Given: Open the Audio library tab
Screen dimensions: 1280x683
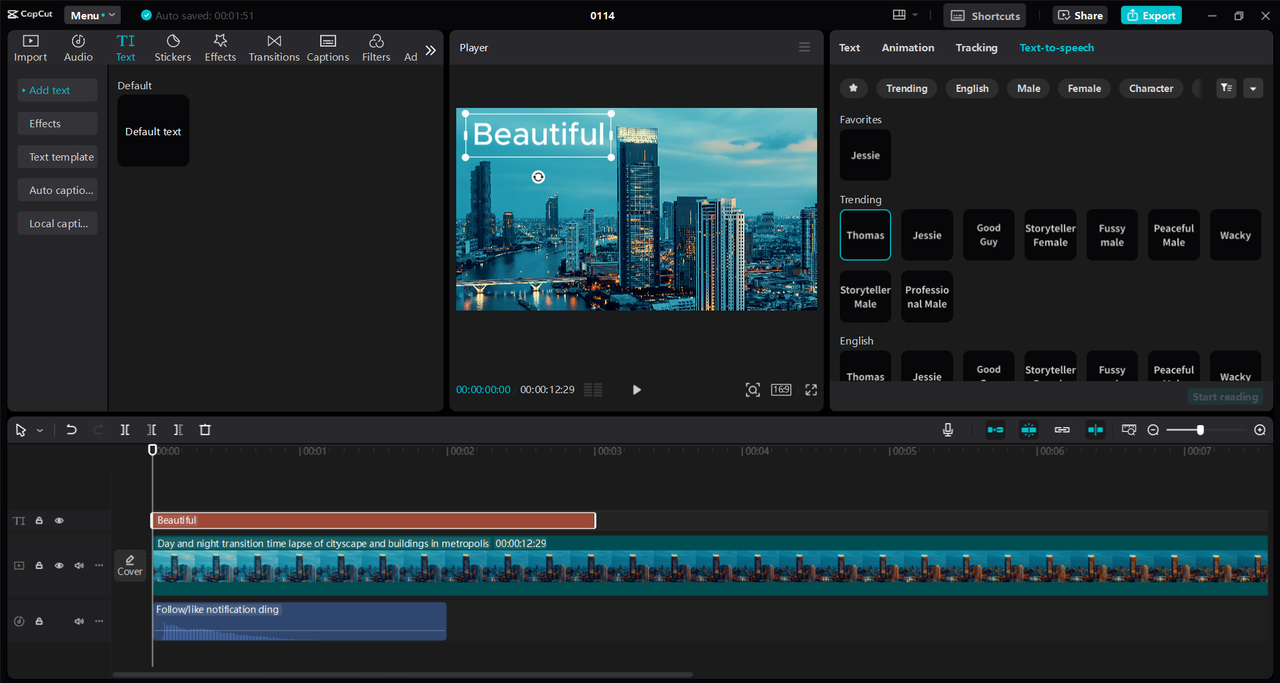Looking at the screenshot, I should tap(78, 48).
